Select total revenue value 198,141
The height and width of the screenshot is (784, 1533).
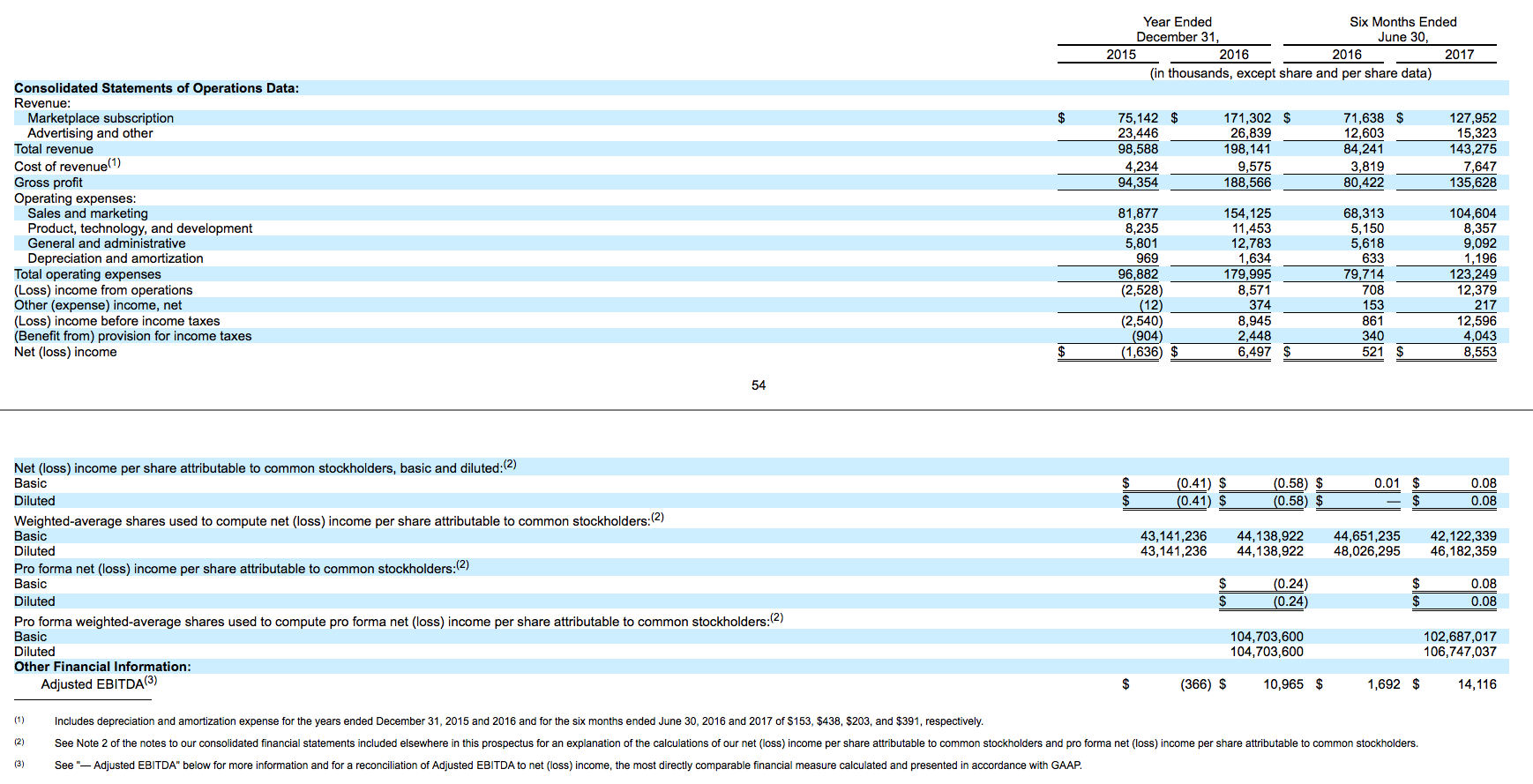coord(1247,149)
